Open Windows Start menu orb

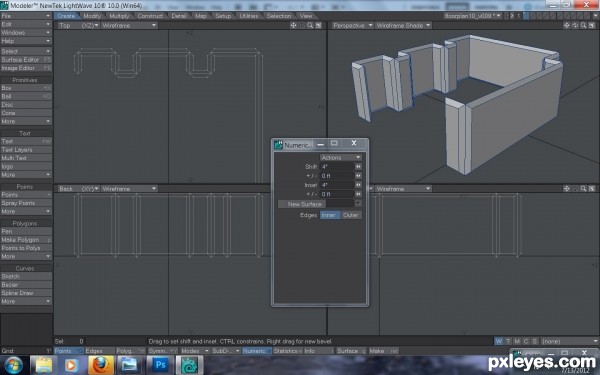click(x=14, y=365)
